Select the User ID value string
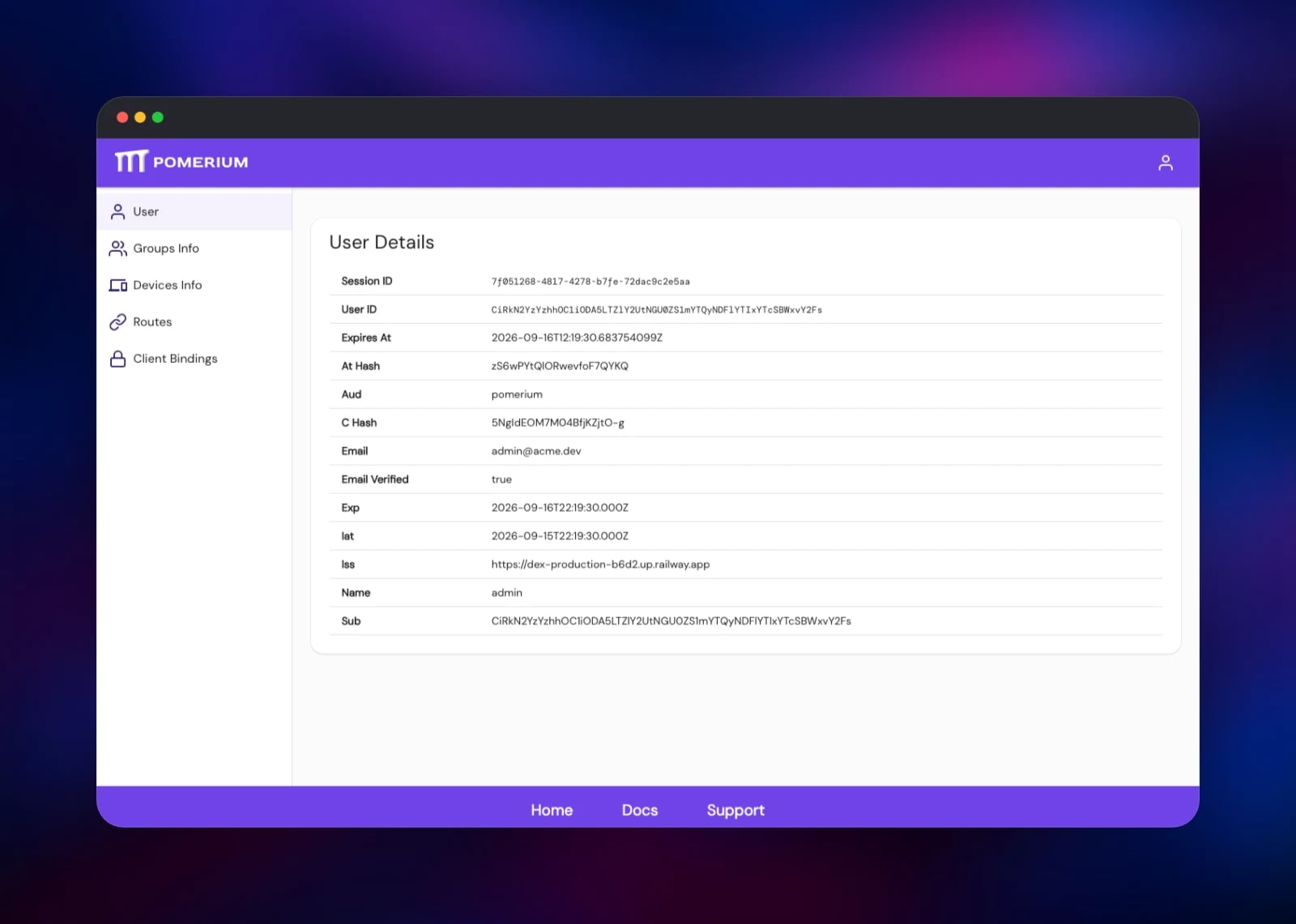 pyautogui.click(x=657, y=310)
